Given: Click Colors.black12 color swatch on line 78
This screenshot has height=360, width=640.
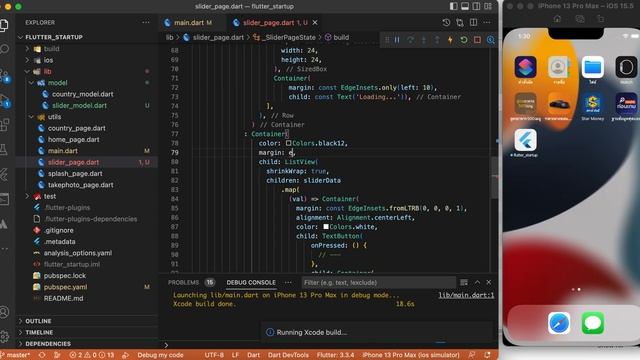Looking at the screenshot, I should pos(289,143).
